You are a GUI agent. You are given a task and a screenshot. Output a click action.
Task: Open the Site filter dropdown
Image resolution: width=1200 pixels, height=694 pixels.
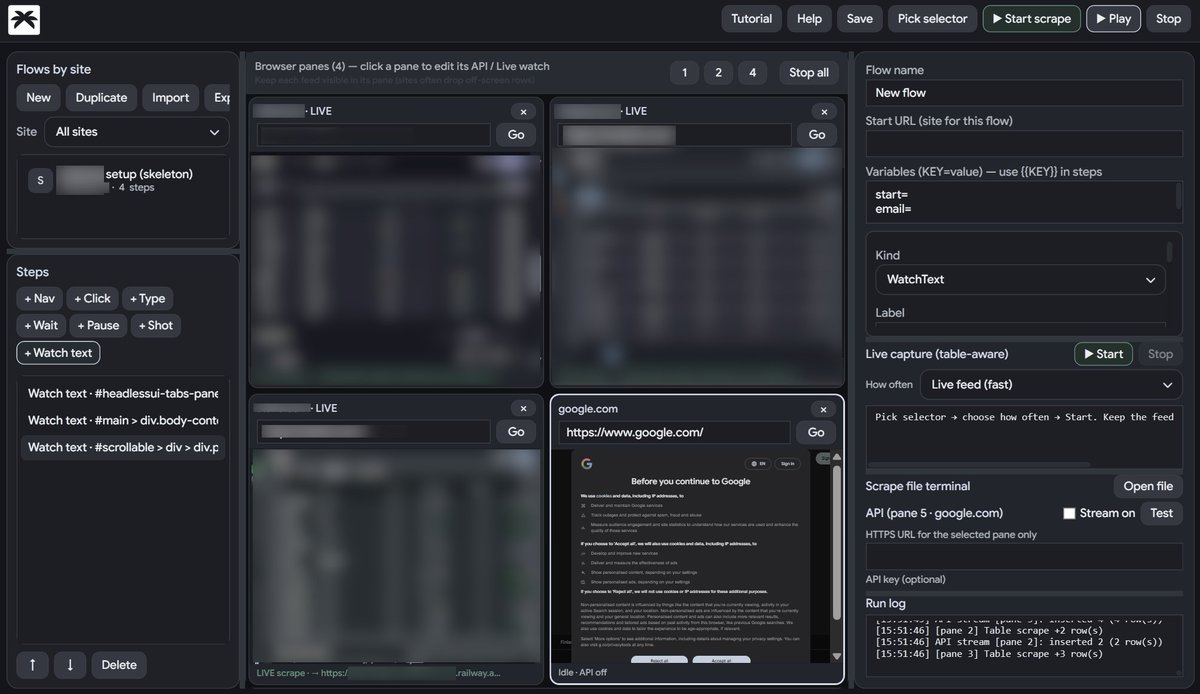tap(137, 132)
